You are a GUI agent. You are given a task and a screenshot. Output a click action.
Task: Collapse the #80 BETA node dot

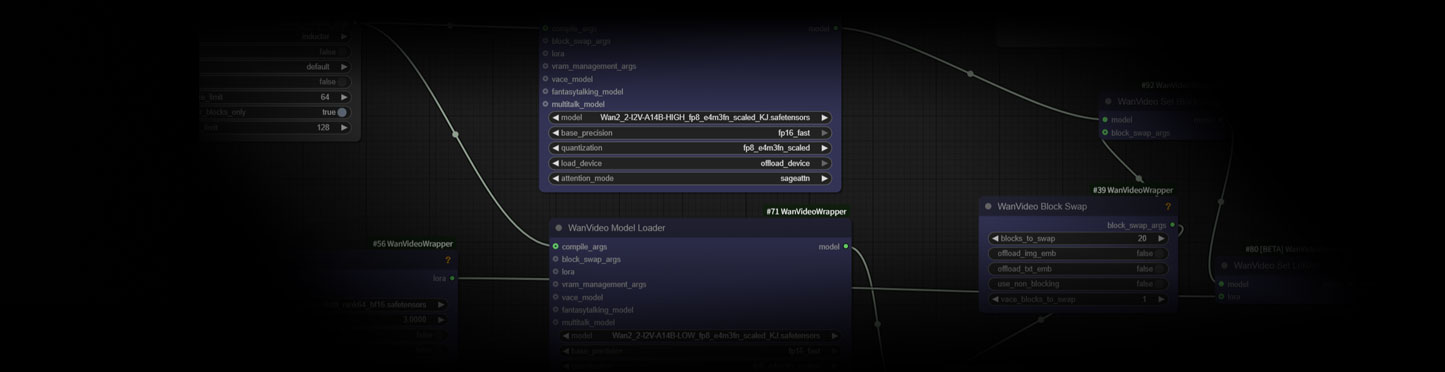point(1225,266)
